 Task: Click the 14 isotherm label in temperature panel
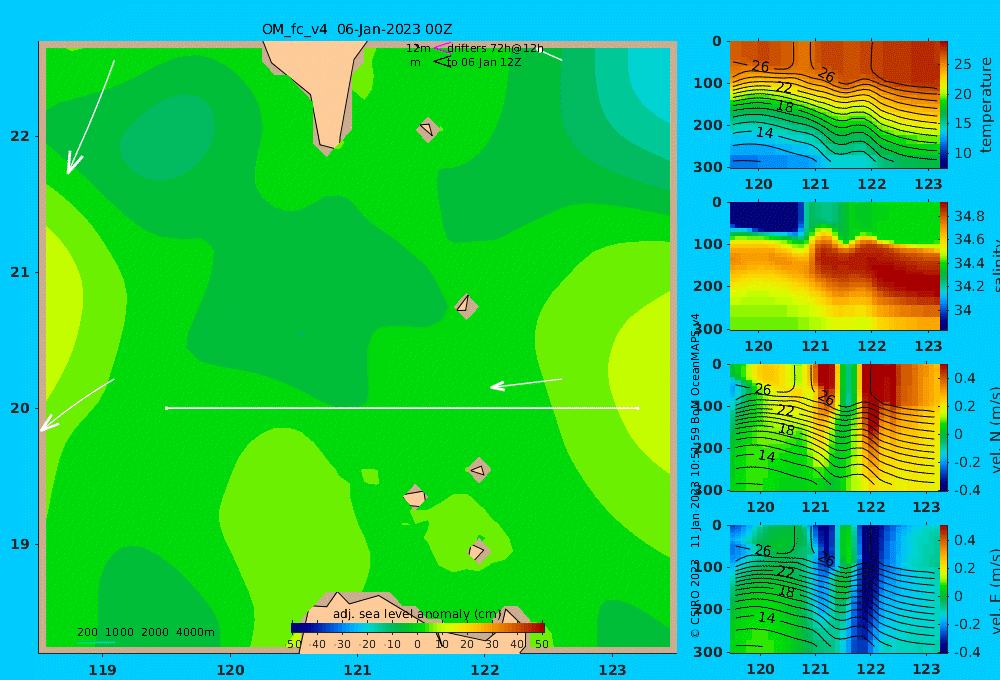(x=764, y=133)
